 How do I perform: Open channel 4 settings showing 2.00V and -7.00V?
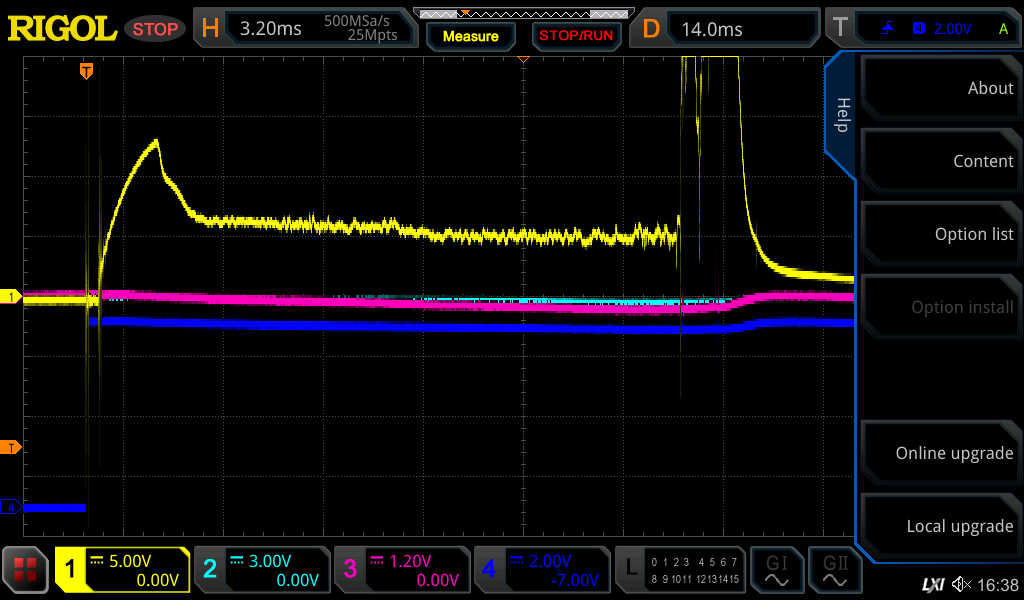click(541, 570)
